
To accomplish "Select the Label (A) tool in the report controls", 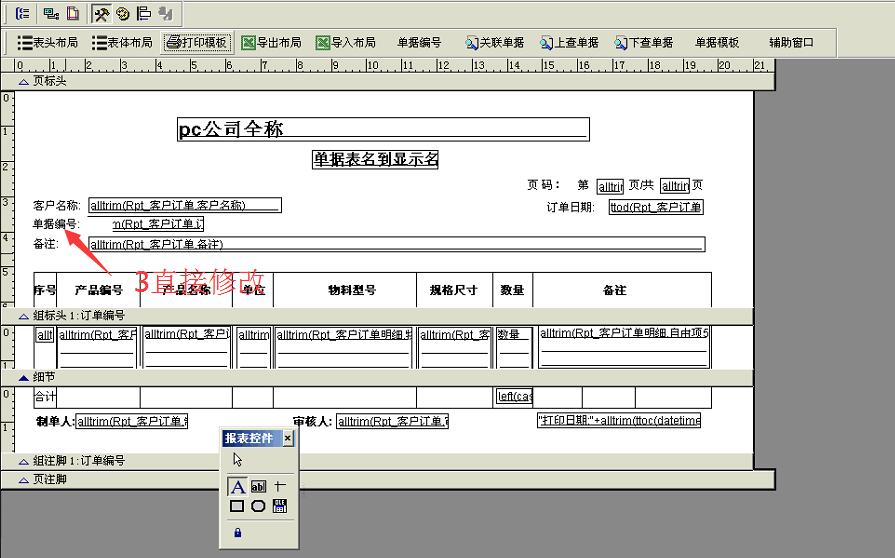I will pos(237,487).
